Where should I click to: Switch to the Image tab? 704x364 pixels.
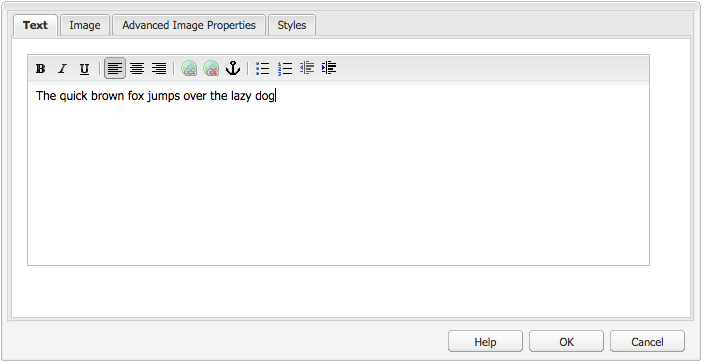[85, 26]
